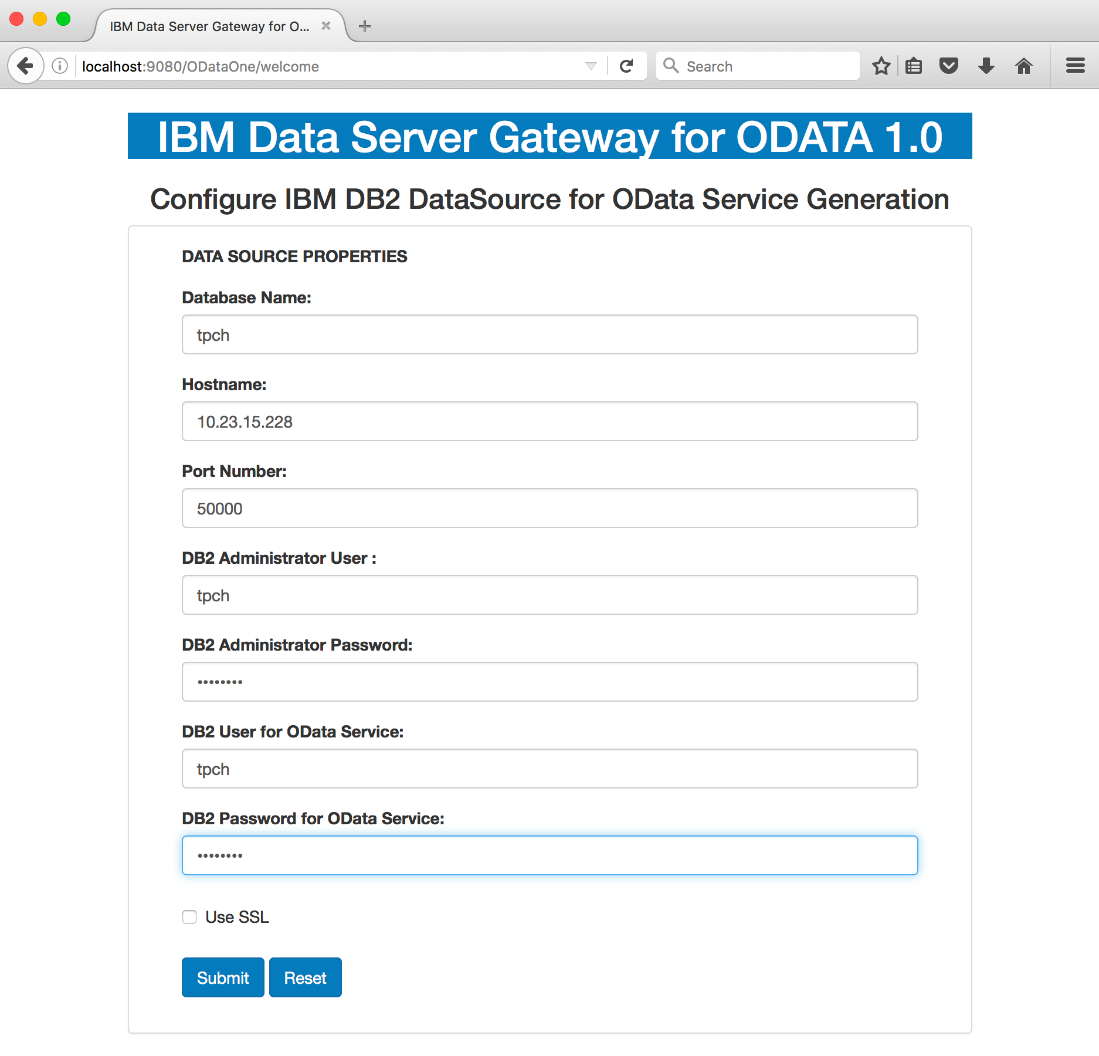Open the hamburger menu icon
1099x1056 pixels.
(1075, 66)
